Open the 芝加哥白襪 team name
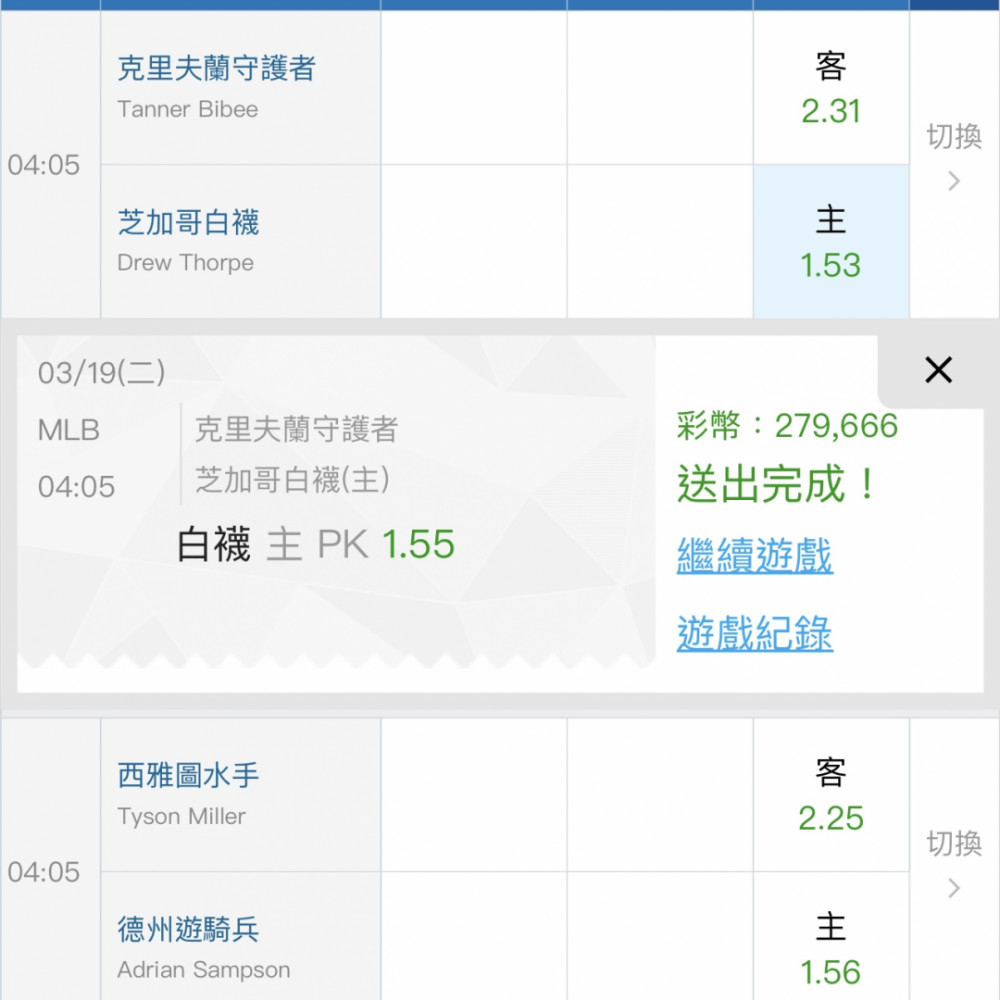Image resolution: width=1000 pixels, height=1000 pixels. (188, 223)
